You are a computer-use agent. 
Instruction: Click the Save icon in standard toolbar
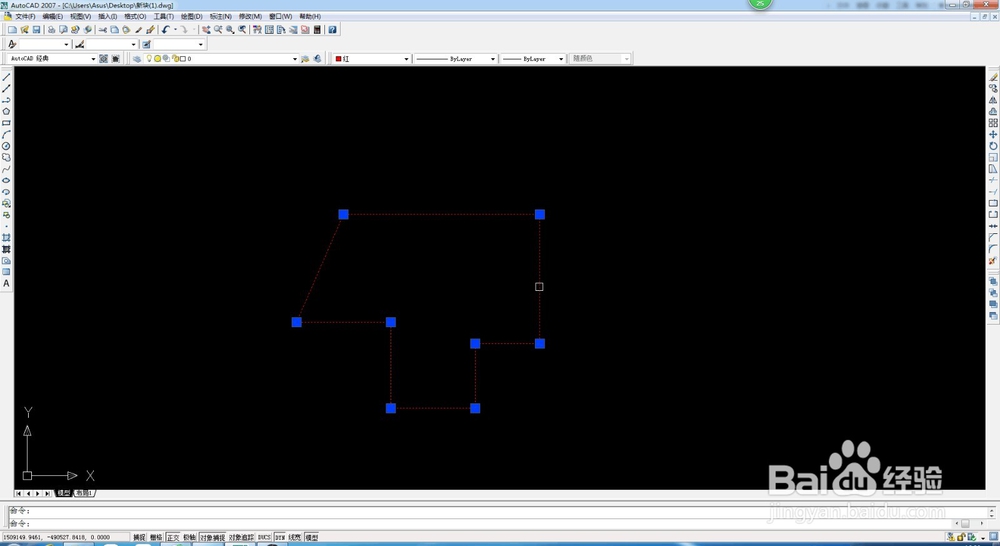coord(36,29)
